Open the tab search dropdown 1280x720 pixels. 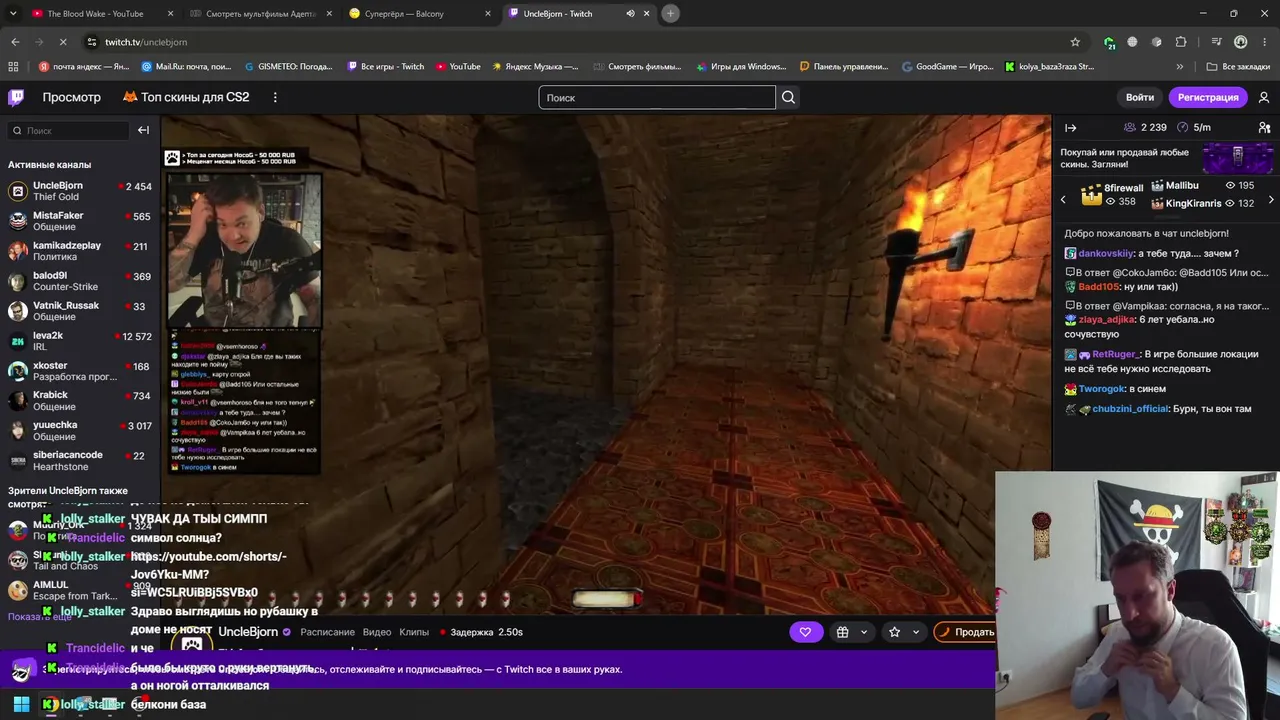[15, 13]
